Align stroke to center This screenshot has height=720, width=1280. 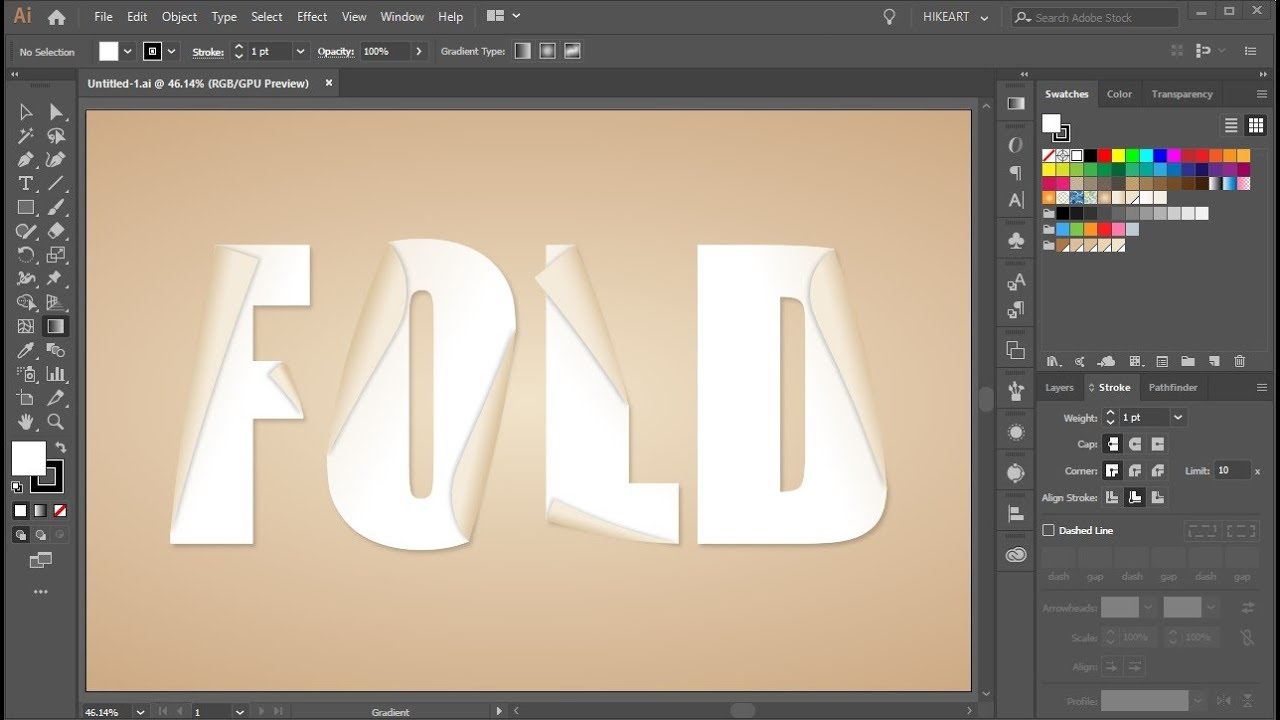tap(1112, 497)
